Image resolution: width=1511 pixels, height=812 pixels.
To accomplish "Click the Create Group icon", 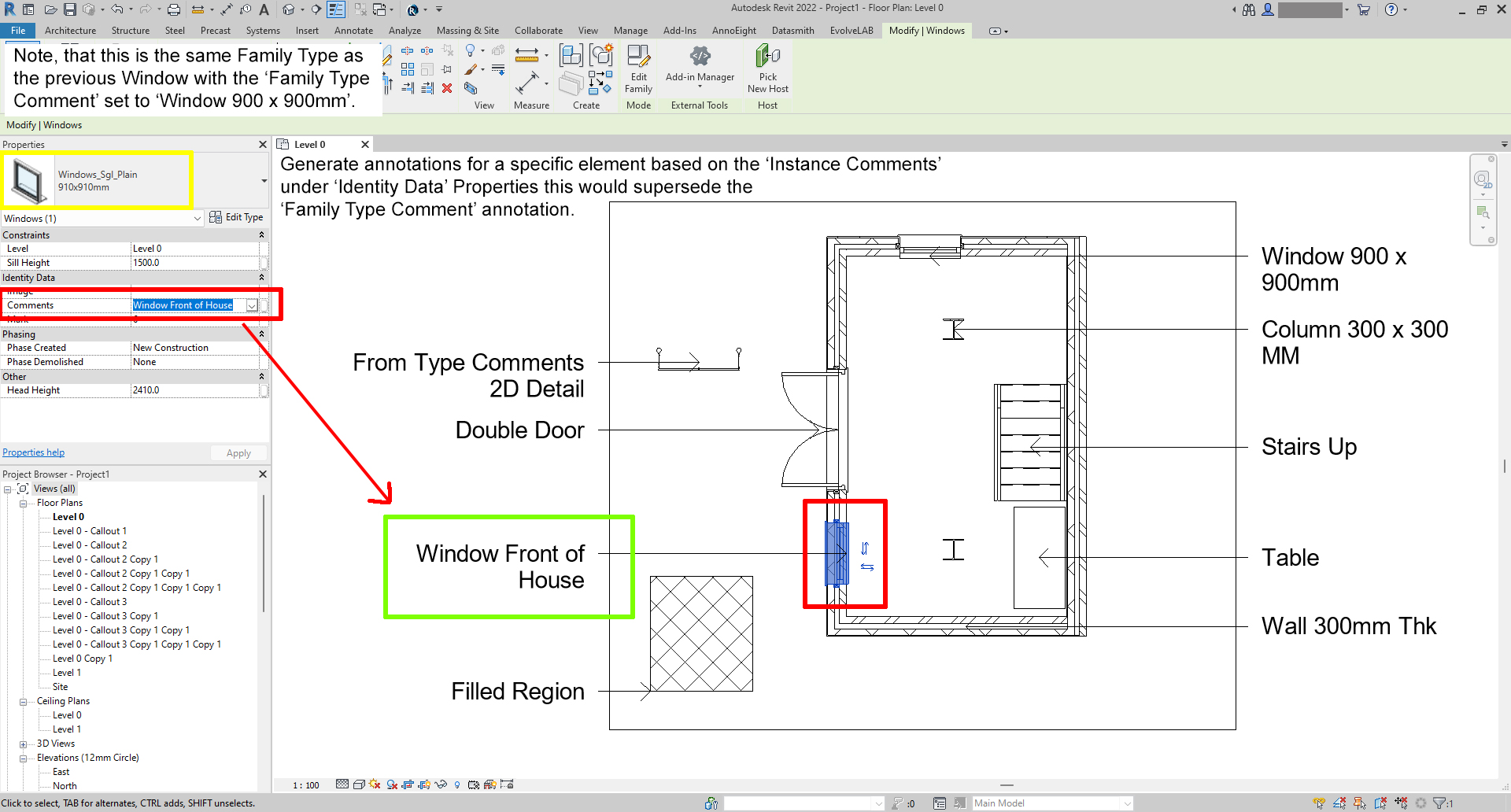I will click(x=601, y=54).
